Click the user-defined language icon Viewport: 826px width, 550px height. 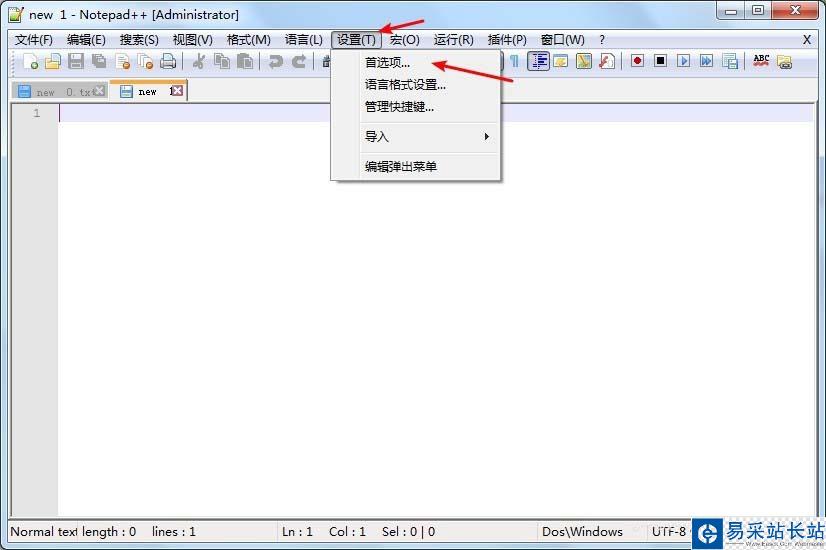point(560,62)
